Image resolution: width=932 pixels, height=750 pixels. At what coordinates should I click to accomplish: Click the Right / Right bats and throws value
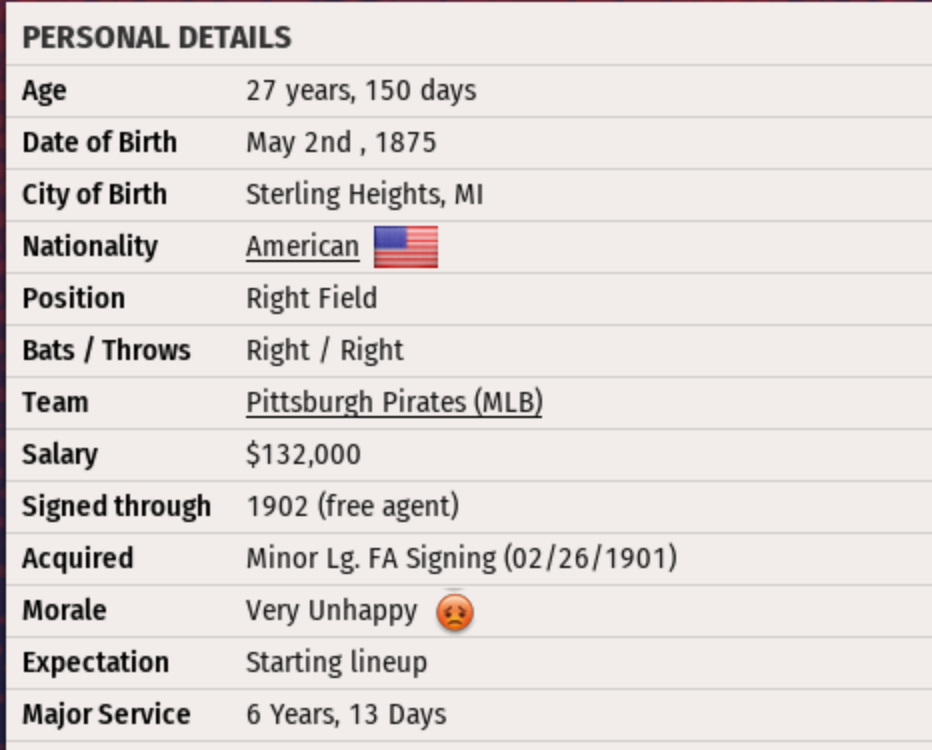click(324, 350)
